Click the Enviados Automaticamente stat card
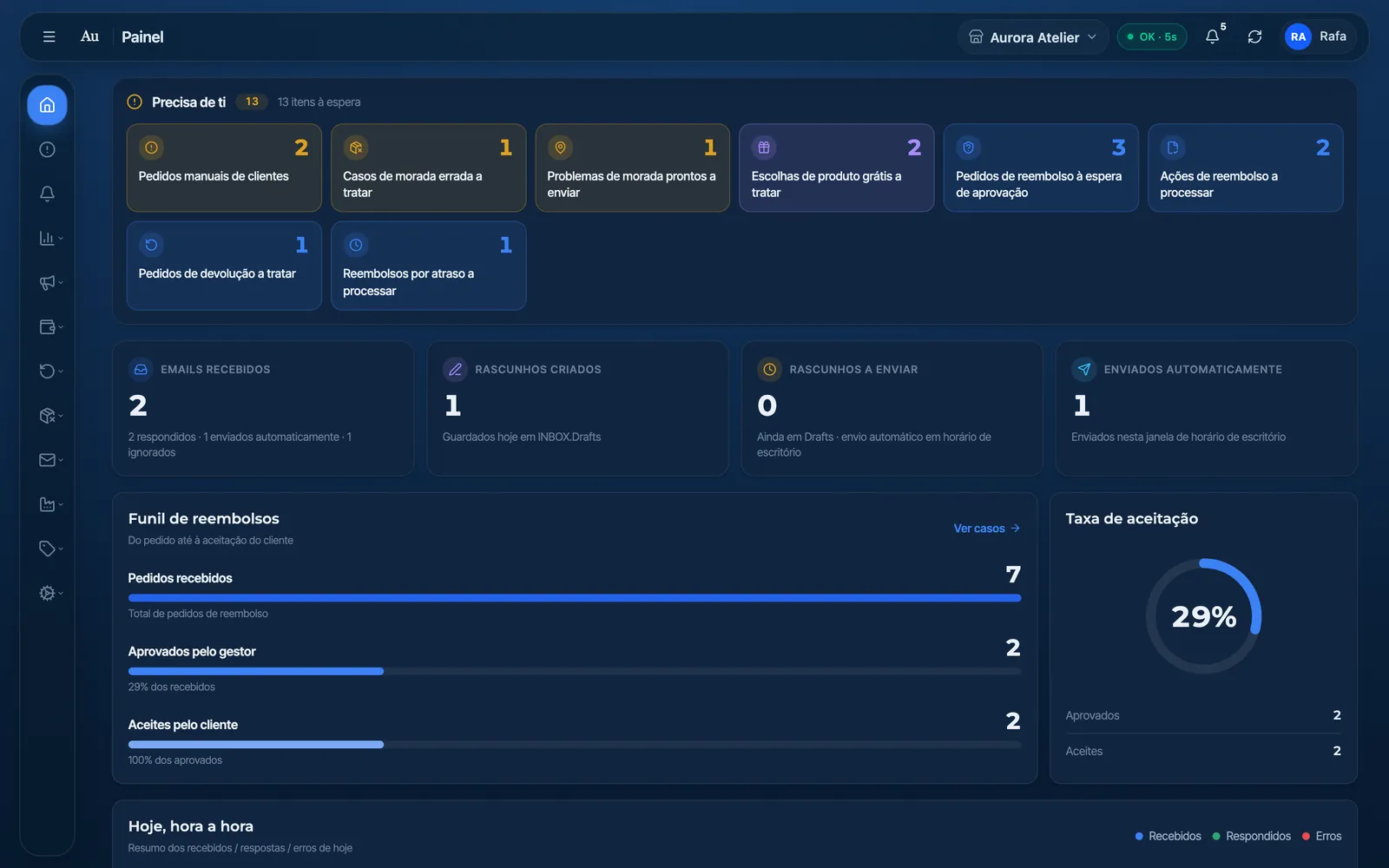Screen dimensions: 1389x868 tap(1206, 408)
